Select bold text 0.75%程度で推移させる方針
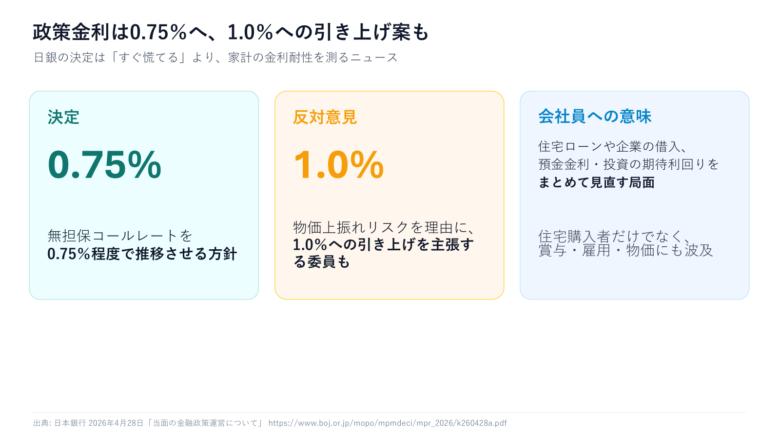 click(142, 253)
